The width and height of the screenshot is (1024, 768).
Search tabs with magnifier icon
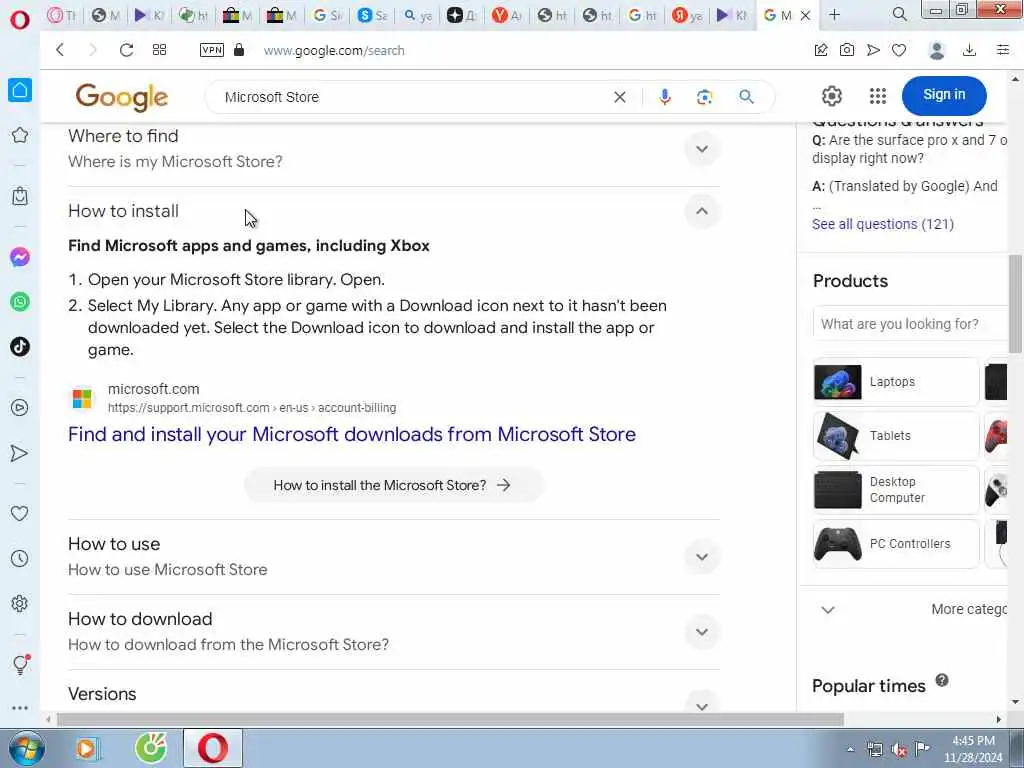point(900,14)
